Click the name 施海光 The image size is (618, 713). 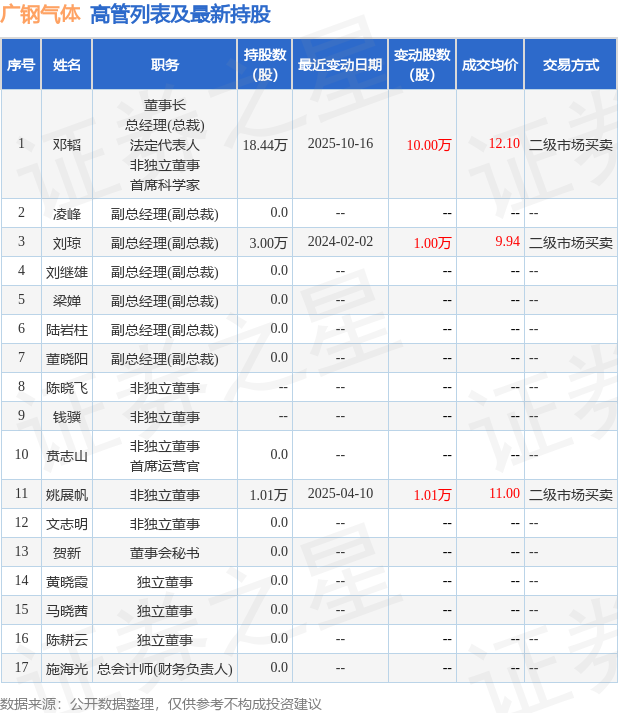(66, 669)
